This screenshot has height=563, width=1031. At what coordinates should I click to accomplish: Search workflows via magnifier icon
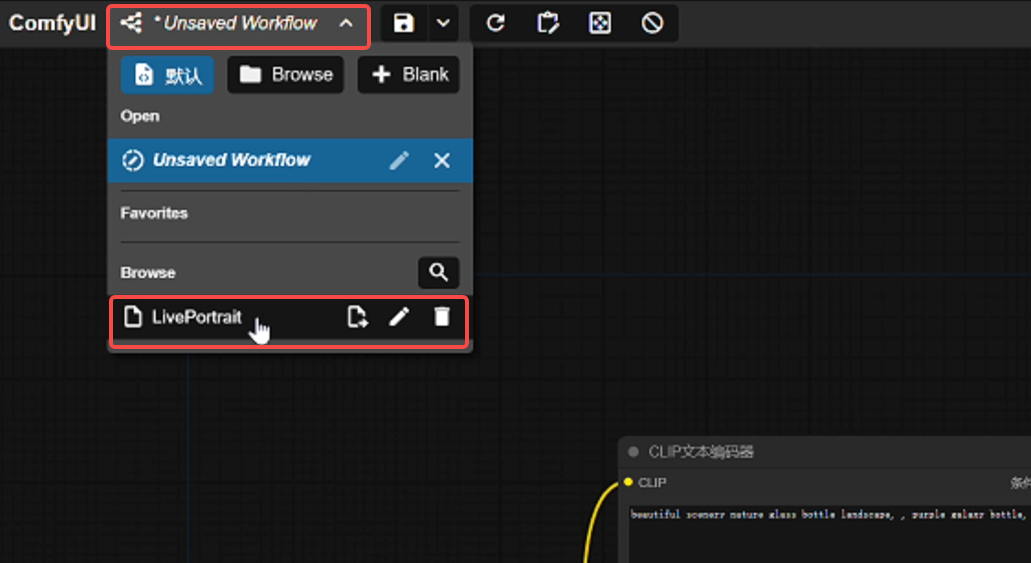click(x=439, y=272)
